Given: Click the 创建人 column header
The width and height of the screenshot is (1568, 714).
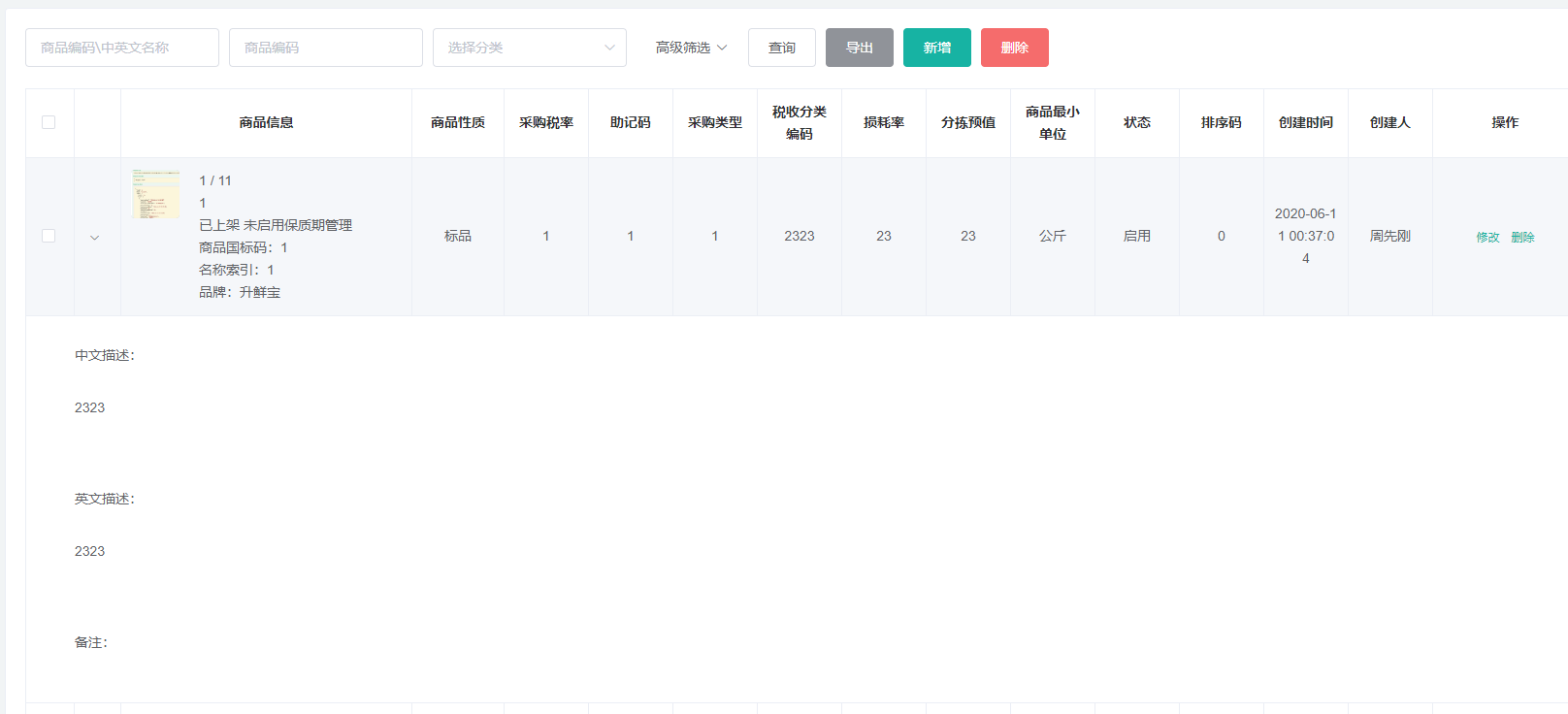Looking at the screenshot, I should coord(1390,122).
